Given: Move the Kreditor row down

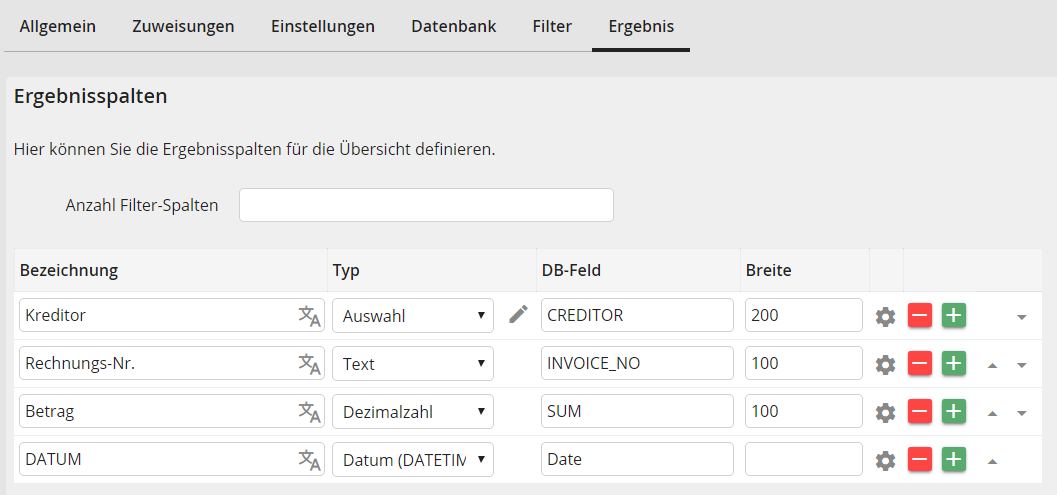Looking at the screenshot, I should (x=1021, y=317).
